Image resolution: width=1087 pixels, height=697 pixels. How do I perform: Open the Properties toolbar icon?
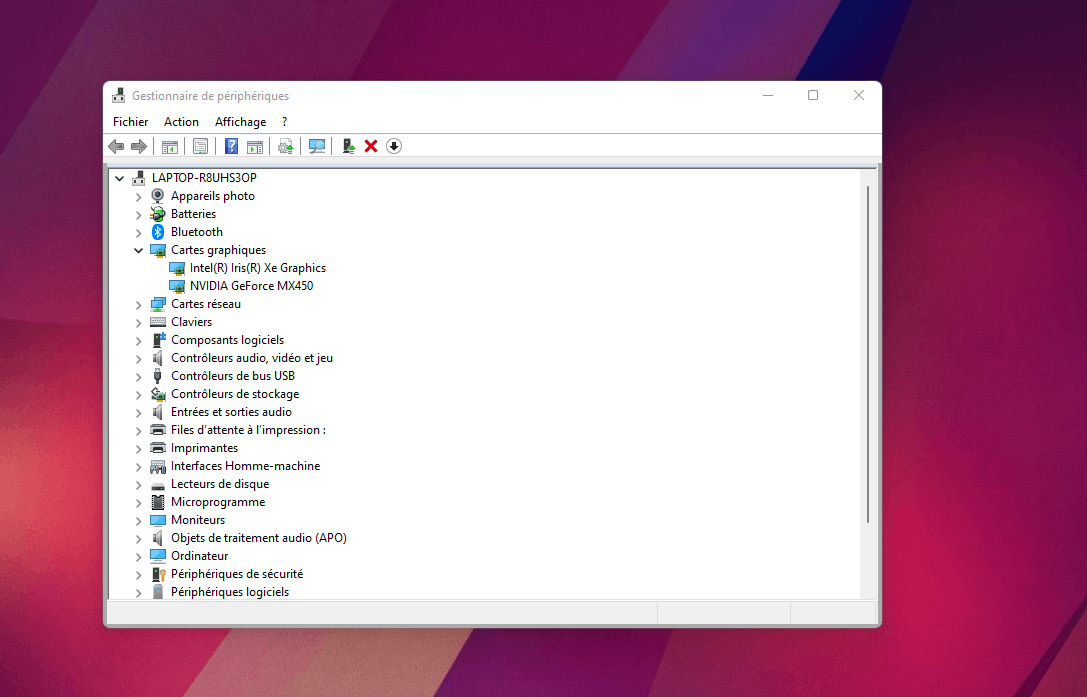[200, 146]
